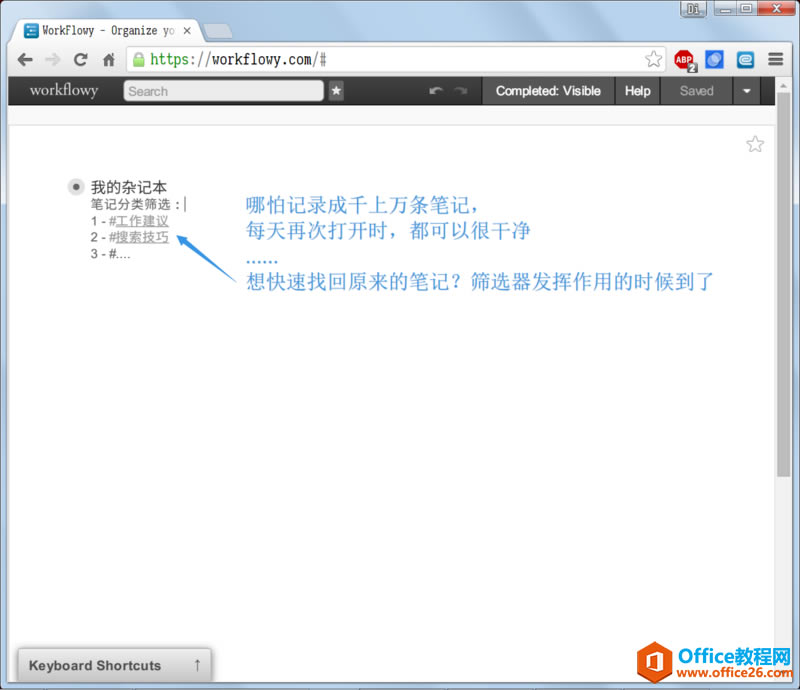Select the WorkFlowy browser tab
The height and width of the screenshot is (690, 800).
[100, 30]
